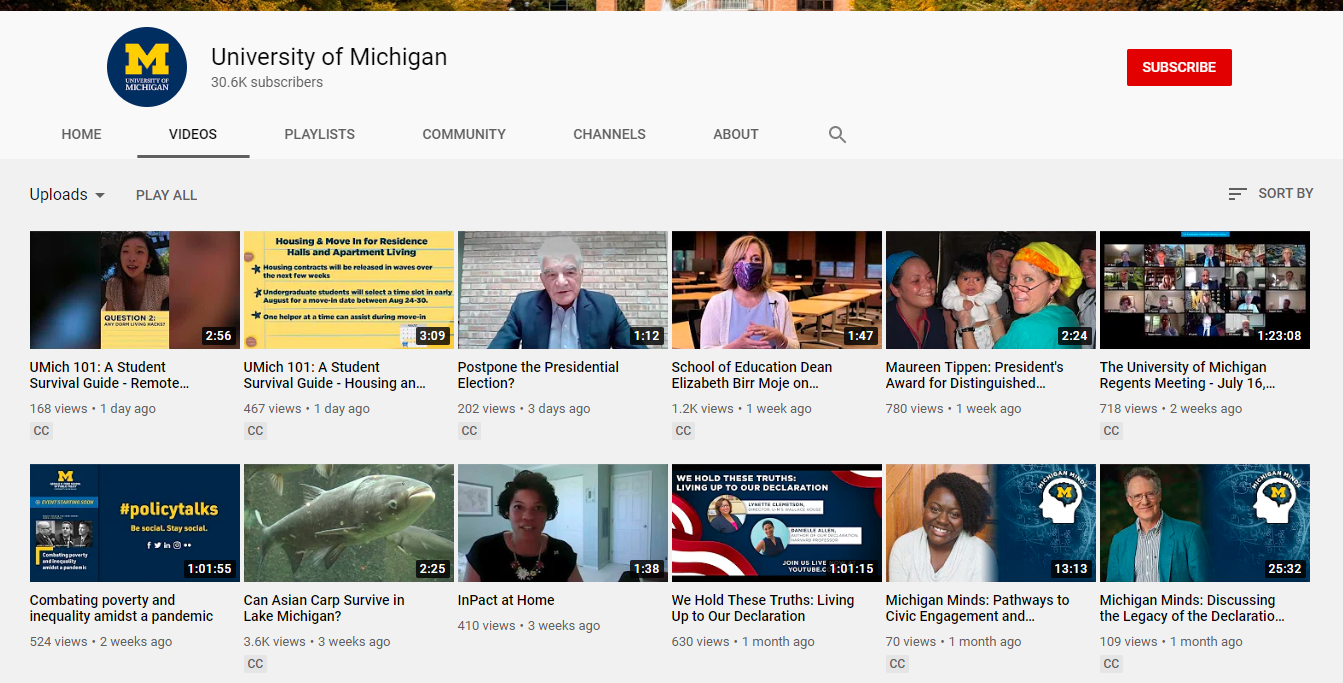Open Can Asian Carp Survive title
This screenshot has height=683, width=1343.
tap(324, 608)
